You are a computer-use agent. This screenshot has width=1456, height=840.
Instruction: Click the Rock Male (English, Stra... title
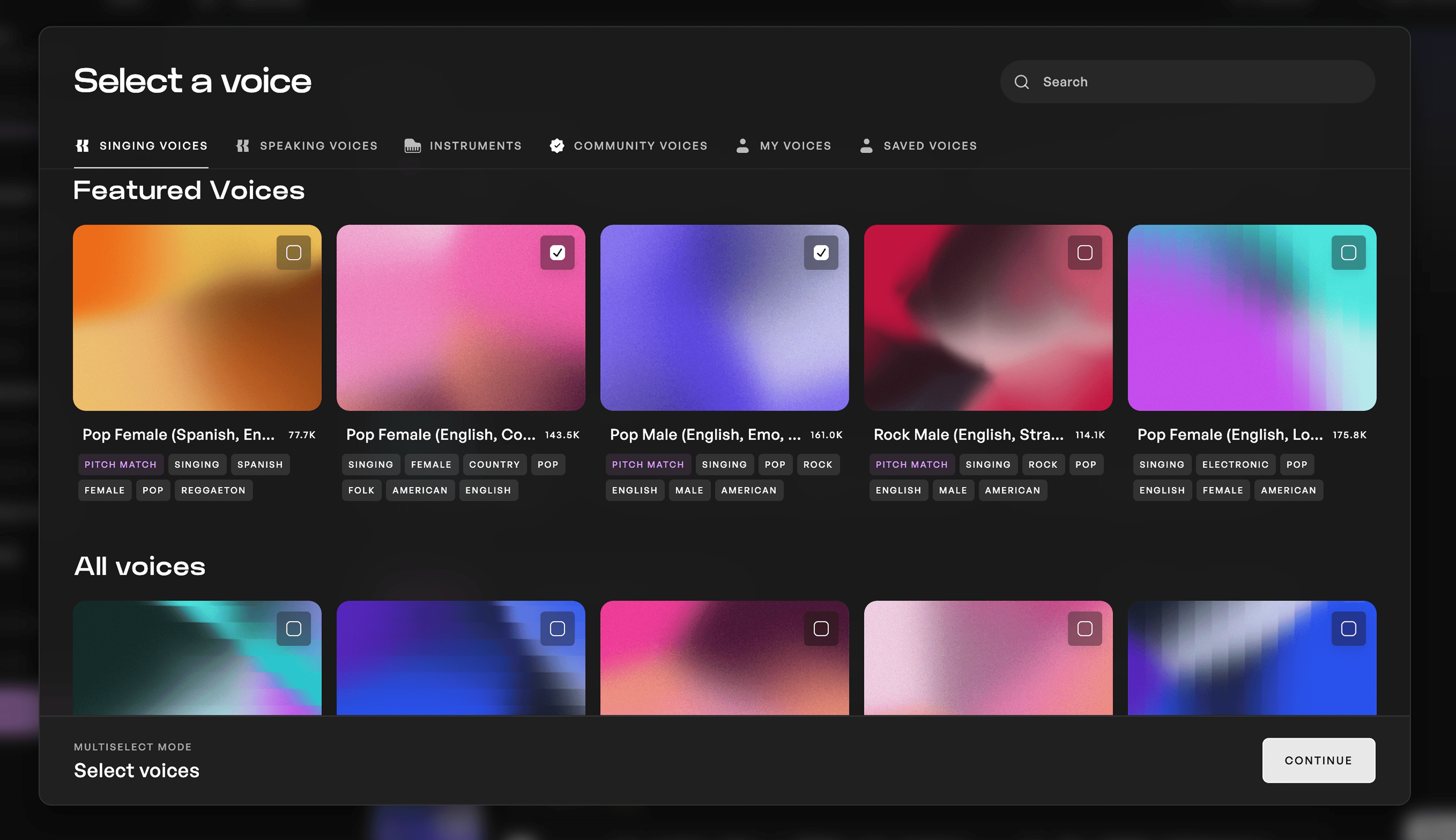(969, 434)
